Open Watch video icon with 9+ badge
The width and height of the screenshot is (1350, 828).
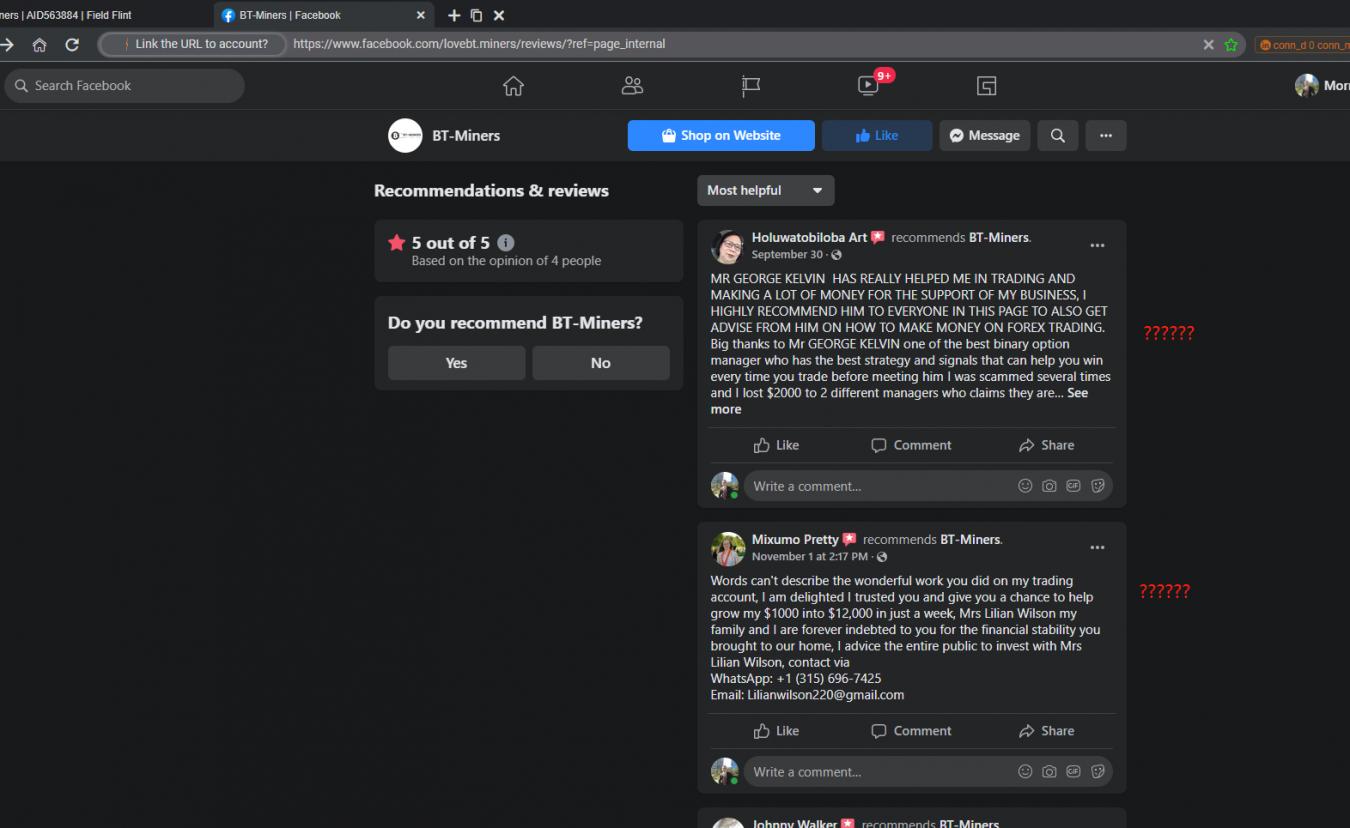[x=869, y=86]
